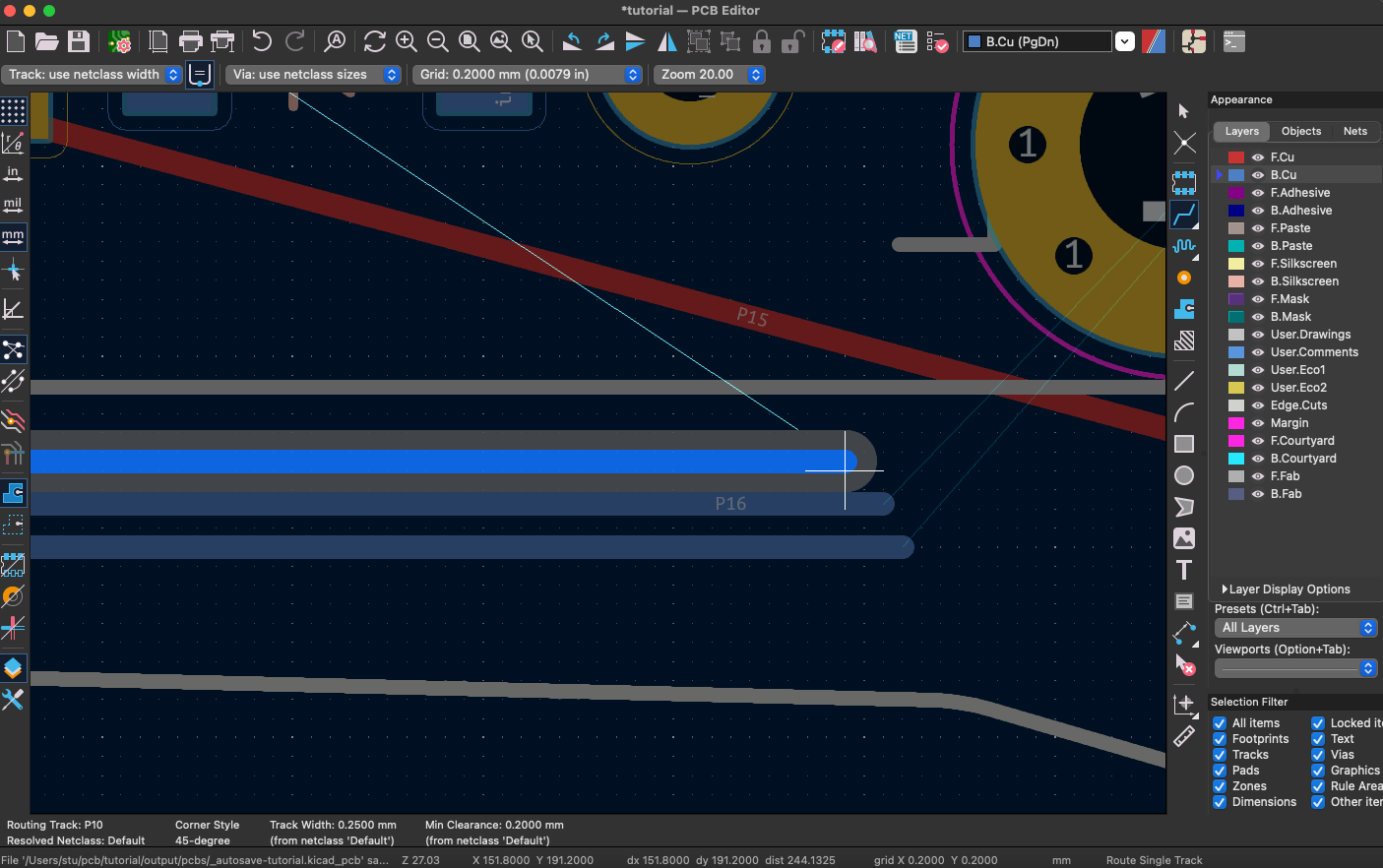Select the Add Text tool

click(x=1184, y=570)
